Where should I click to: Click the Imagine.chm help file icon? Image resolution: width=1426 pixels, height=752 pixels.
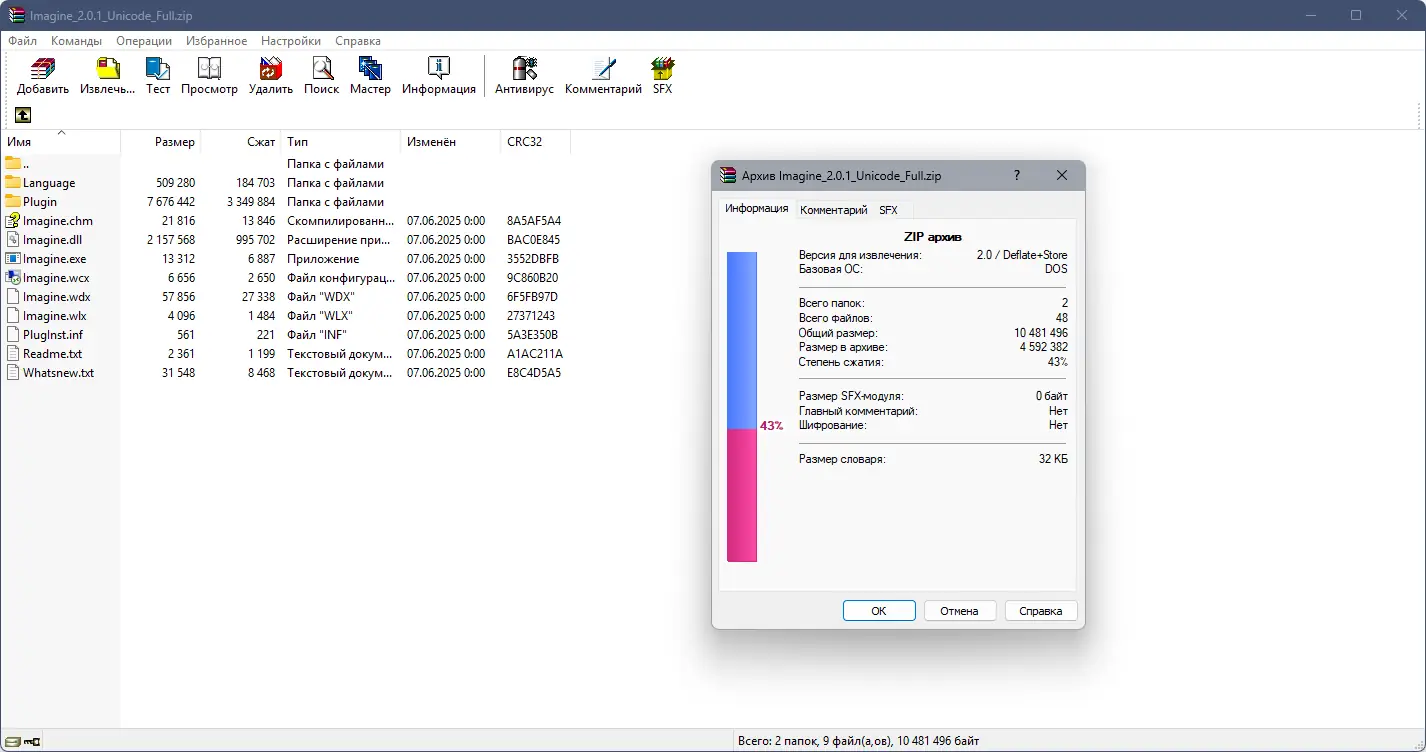point(13,220)
